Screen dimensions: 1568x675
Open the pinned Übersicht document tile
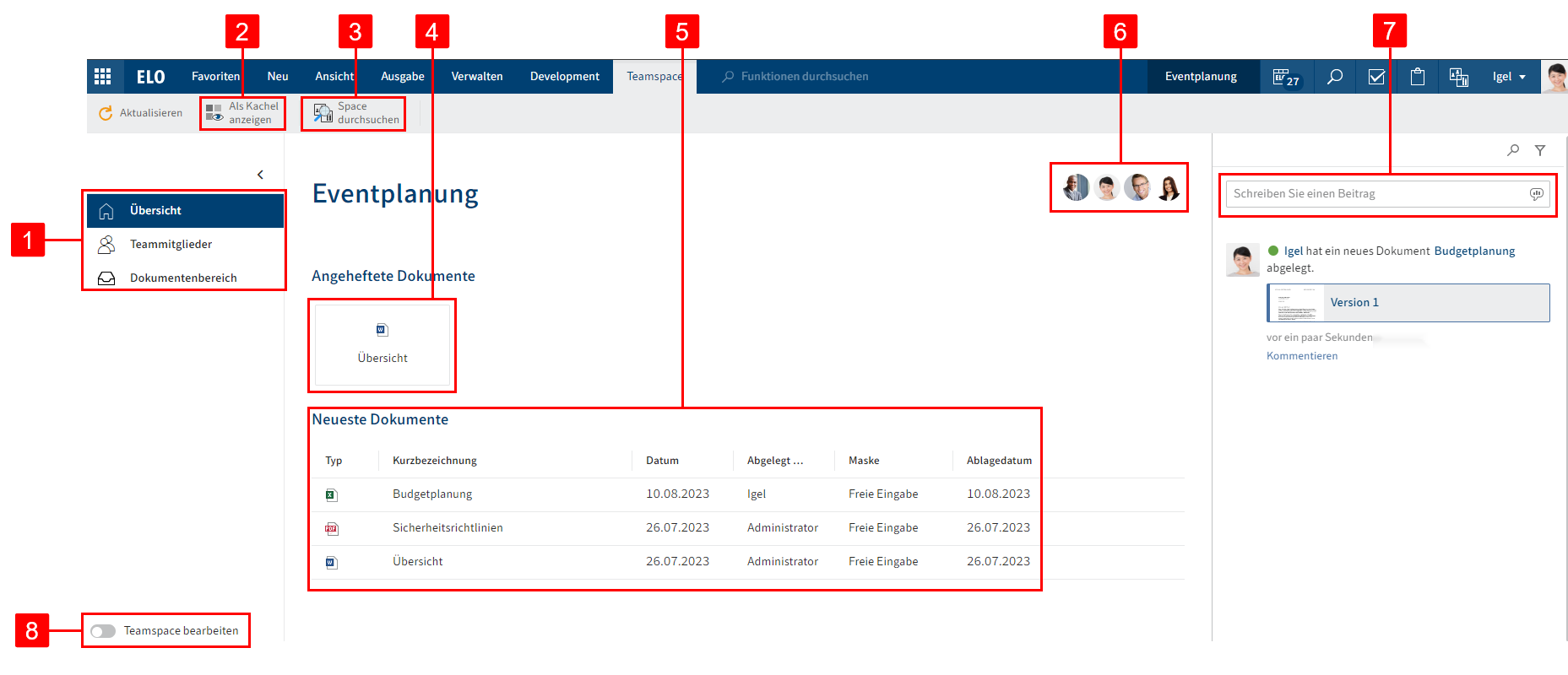coord(383,344)
